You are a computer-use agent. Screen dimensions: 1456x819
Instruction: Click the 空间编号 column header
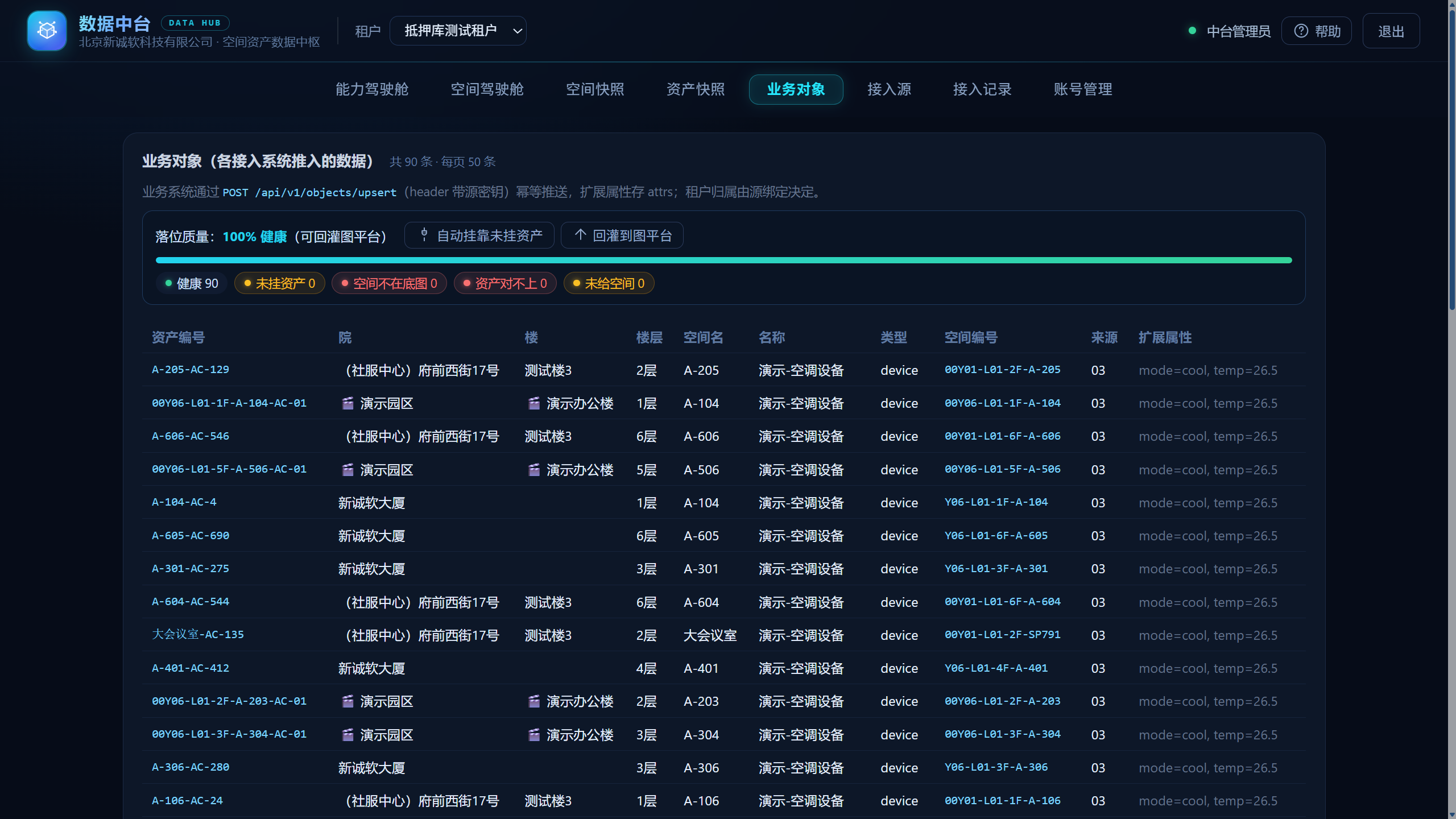[971, 337]
